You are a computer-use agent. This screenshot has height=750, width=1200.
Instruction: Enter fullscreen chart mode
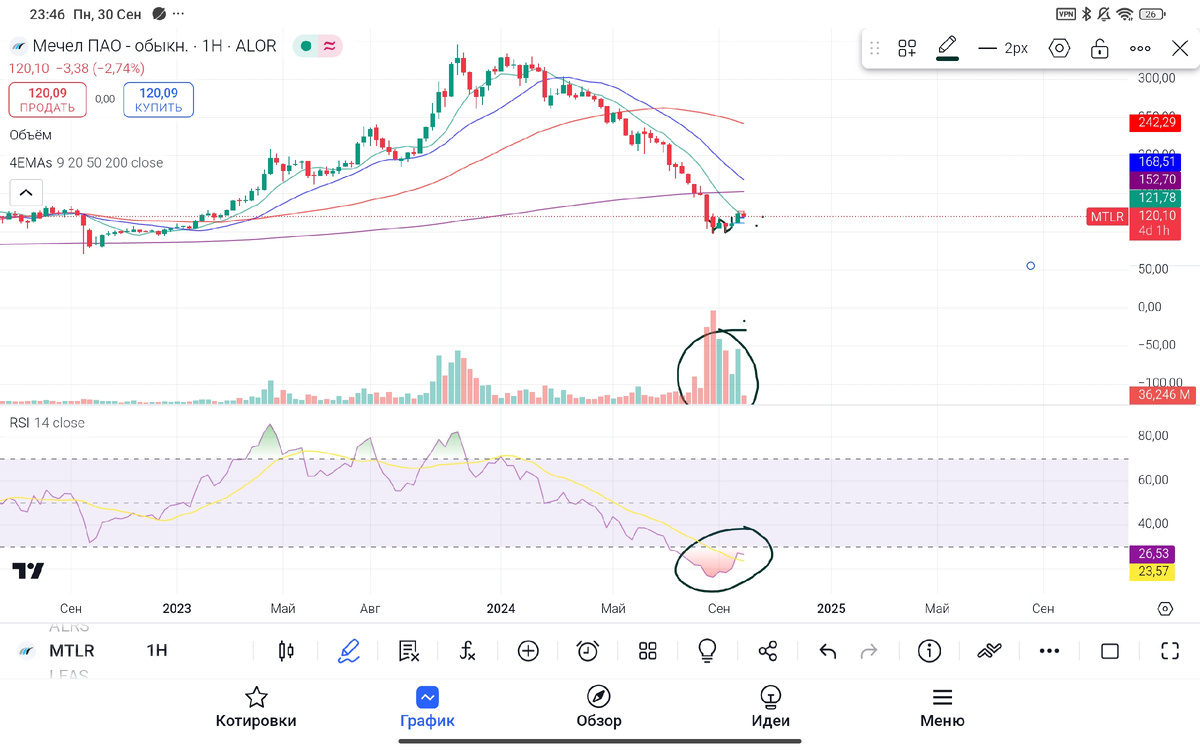(x=1170, y=652)
